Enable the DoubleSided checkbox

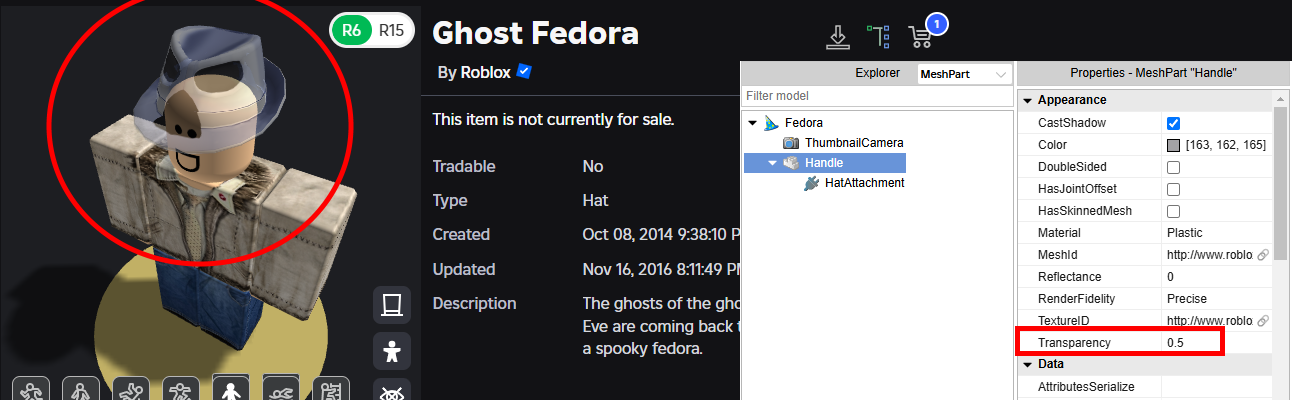pos(1174,167)
